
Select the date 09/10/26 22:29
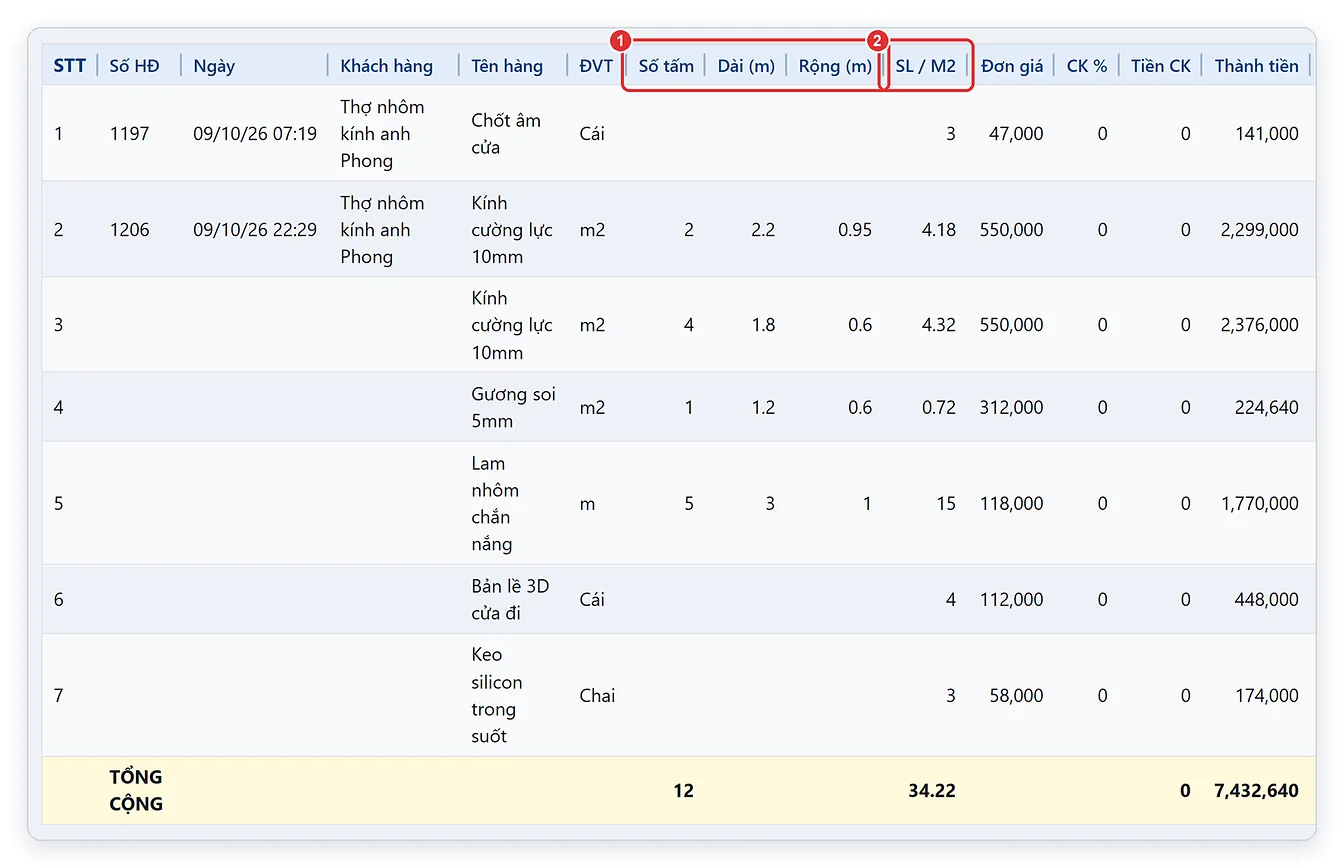pyautogui.click(x=255, y=229)
